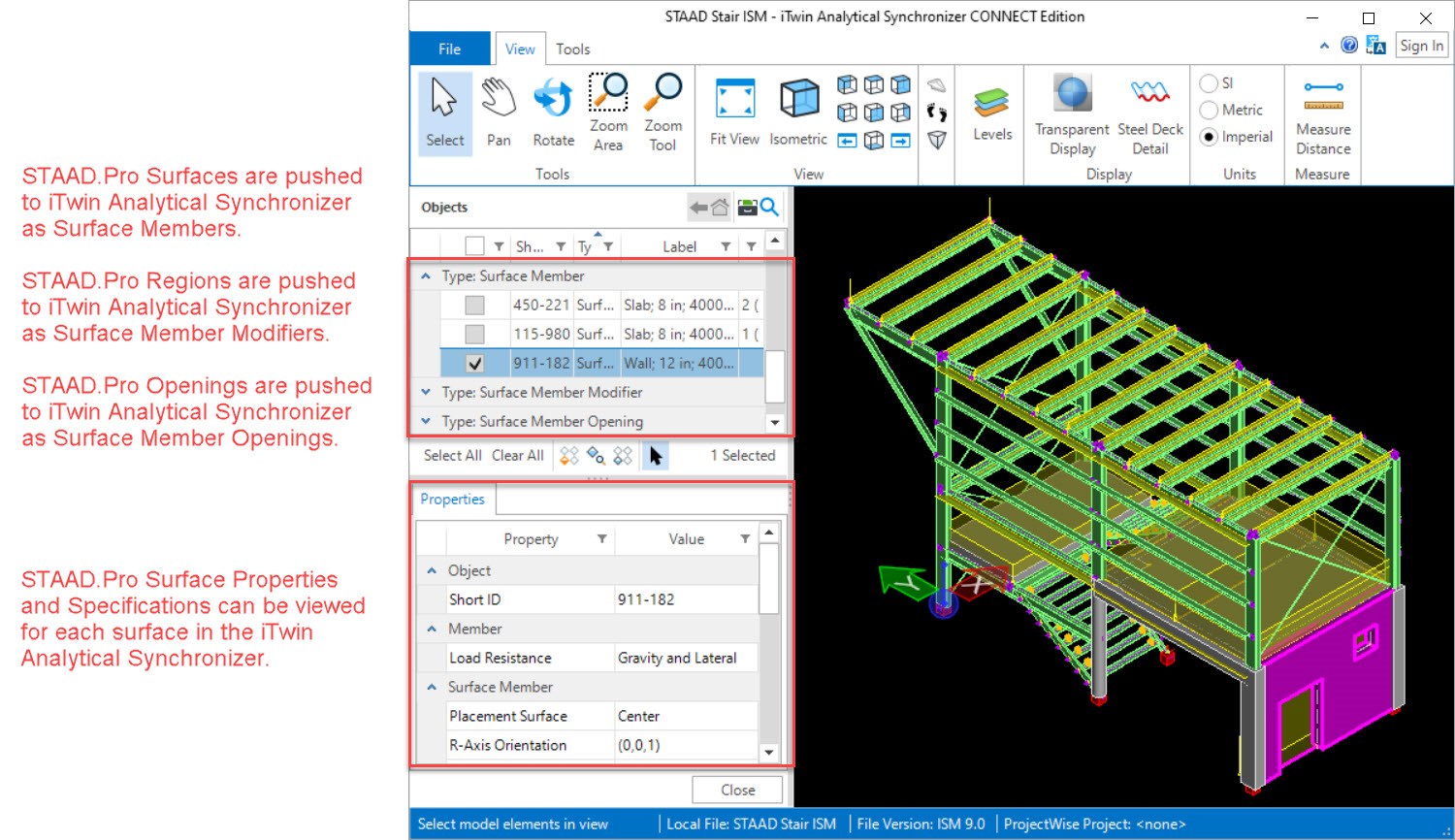Check the box for row 115-980

474,334
